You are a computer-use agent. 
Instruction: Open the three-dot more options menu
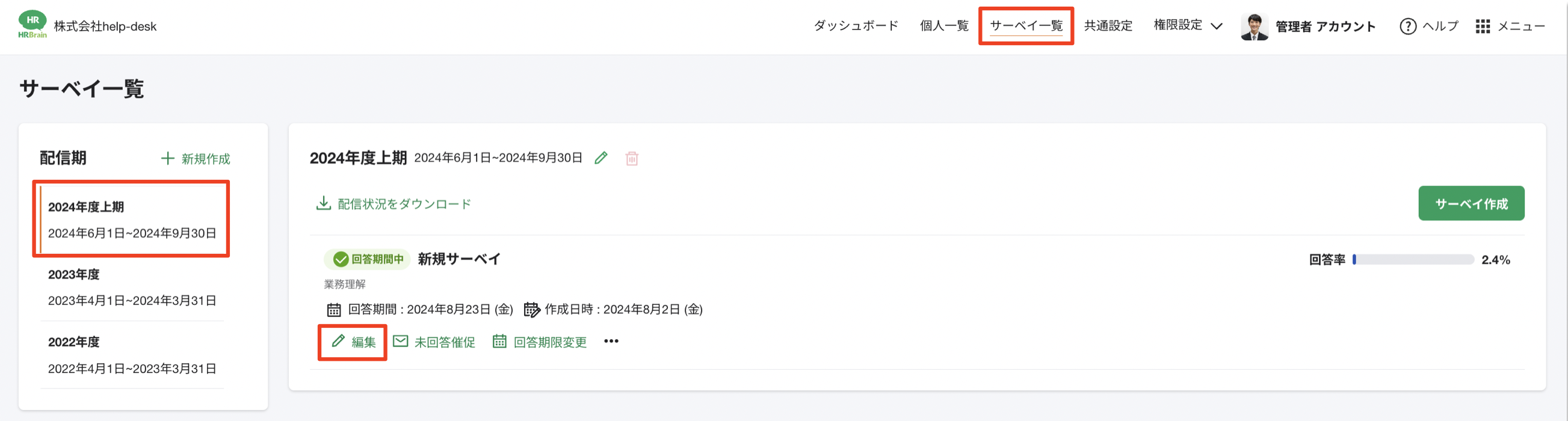click(x=611, y=340)
